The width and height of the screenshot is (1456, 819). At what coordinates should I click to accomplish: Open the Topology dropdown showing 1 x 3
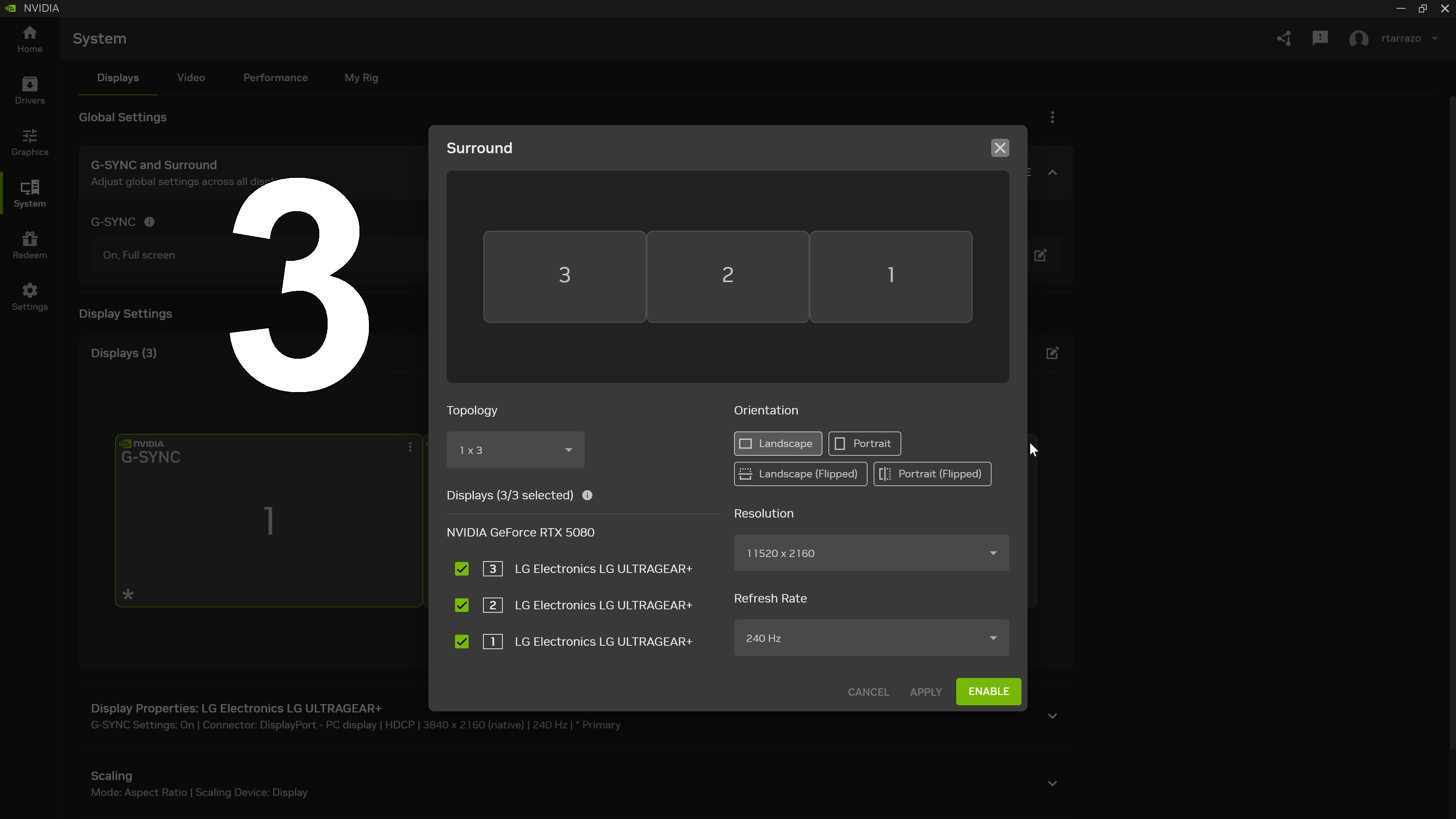coord(515,449)
